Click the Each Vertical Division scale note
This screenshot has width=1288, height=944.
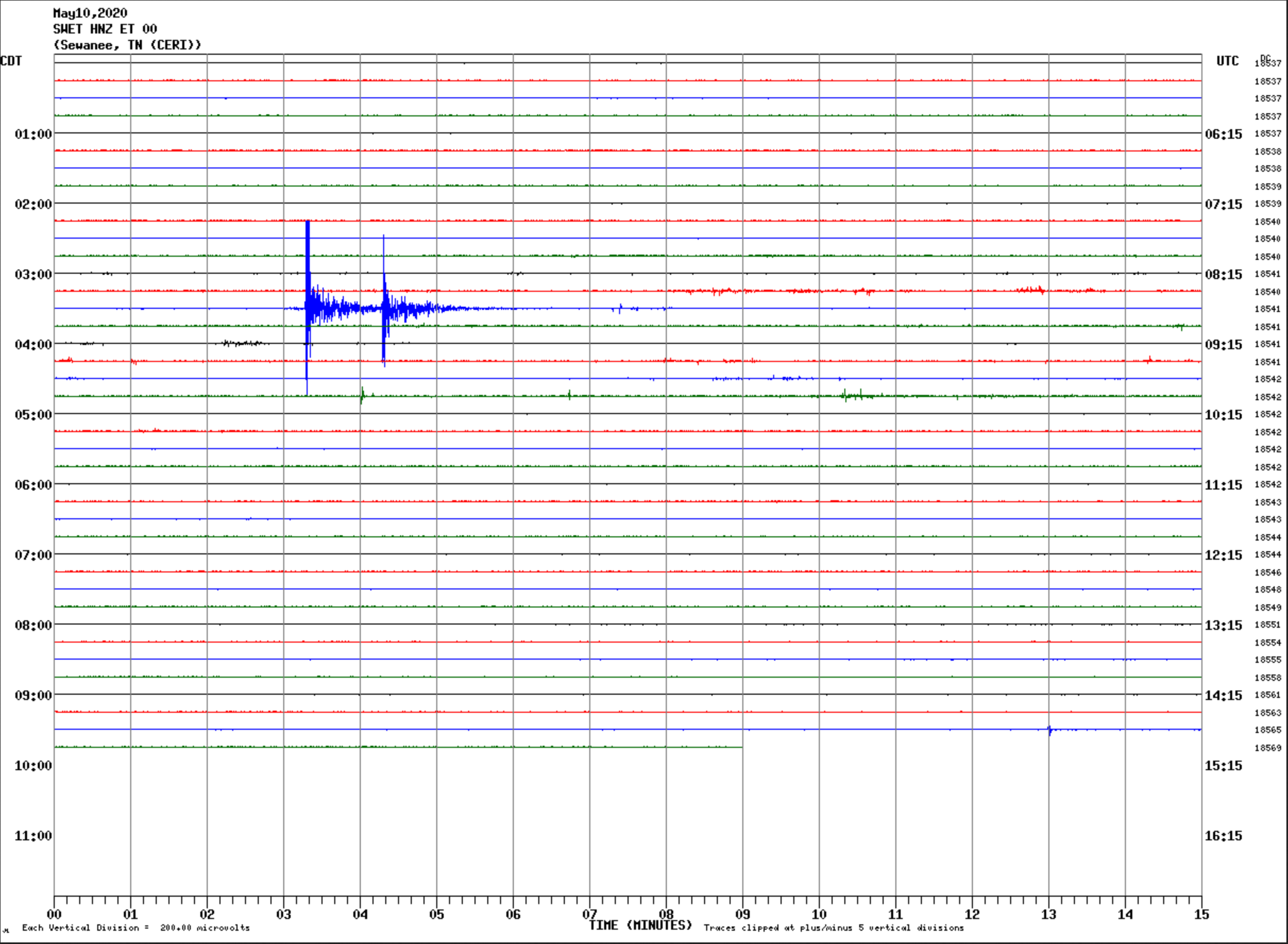pyautogui.click(x=136, y=928)
